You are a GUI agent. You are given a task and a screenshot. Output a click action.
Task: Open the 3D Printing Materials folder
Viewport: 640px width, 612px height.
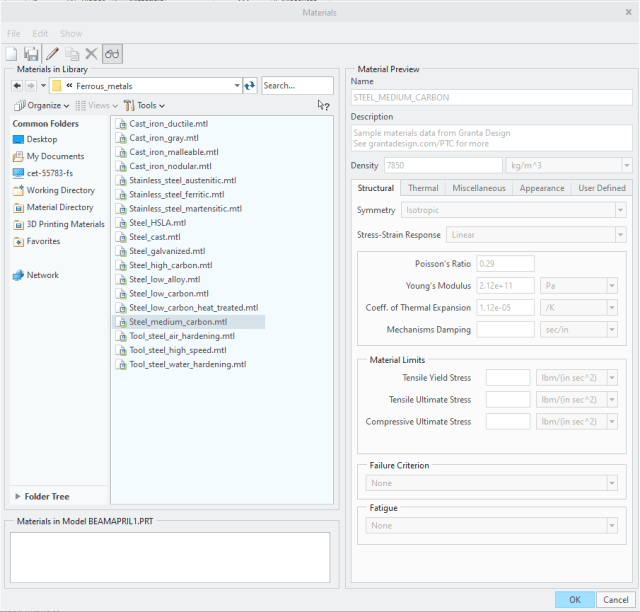tap(59, 224)
